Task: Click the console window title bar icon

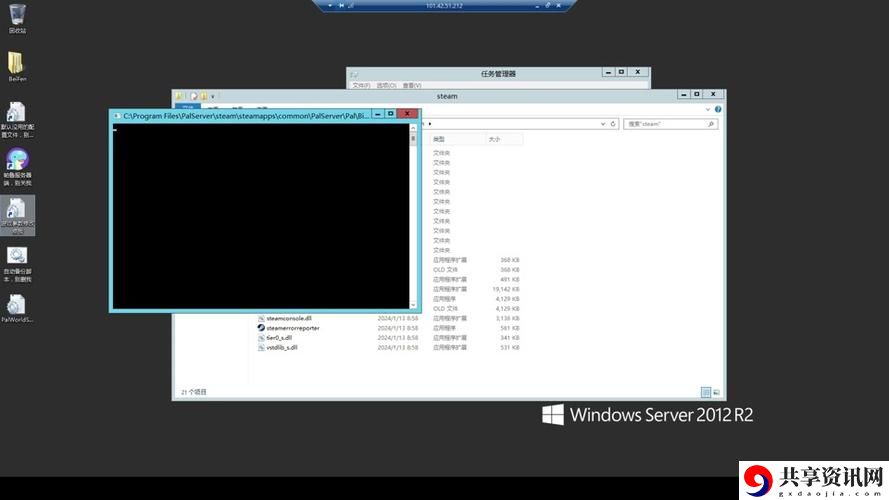Action: (117, 116)
